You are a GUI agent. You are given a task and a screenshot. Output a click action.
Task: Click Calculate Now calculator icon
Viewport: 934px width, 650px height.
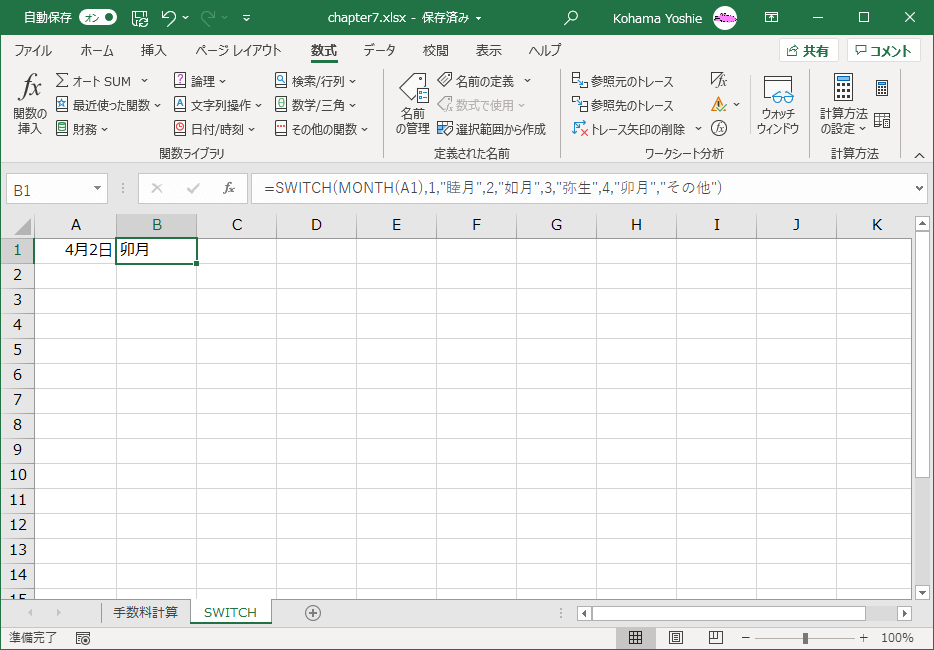tap(882, 88)
